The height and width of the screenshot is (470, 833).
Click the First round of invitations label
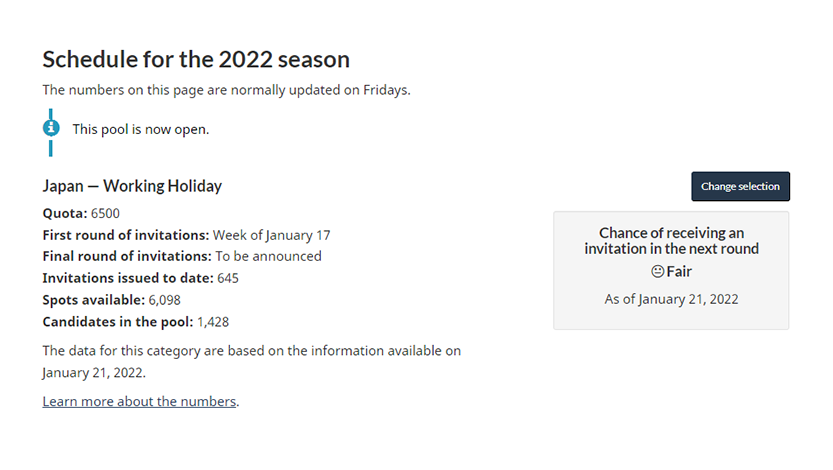[x=126, y=235]
